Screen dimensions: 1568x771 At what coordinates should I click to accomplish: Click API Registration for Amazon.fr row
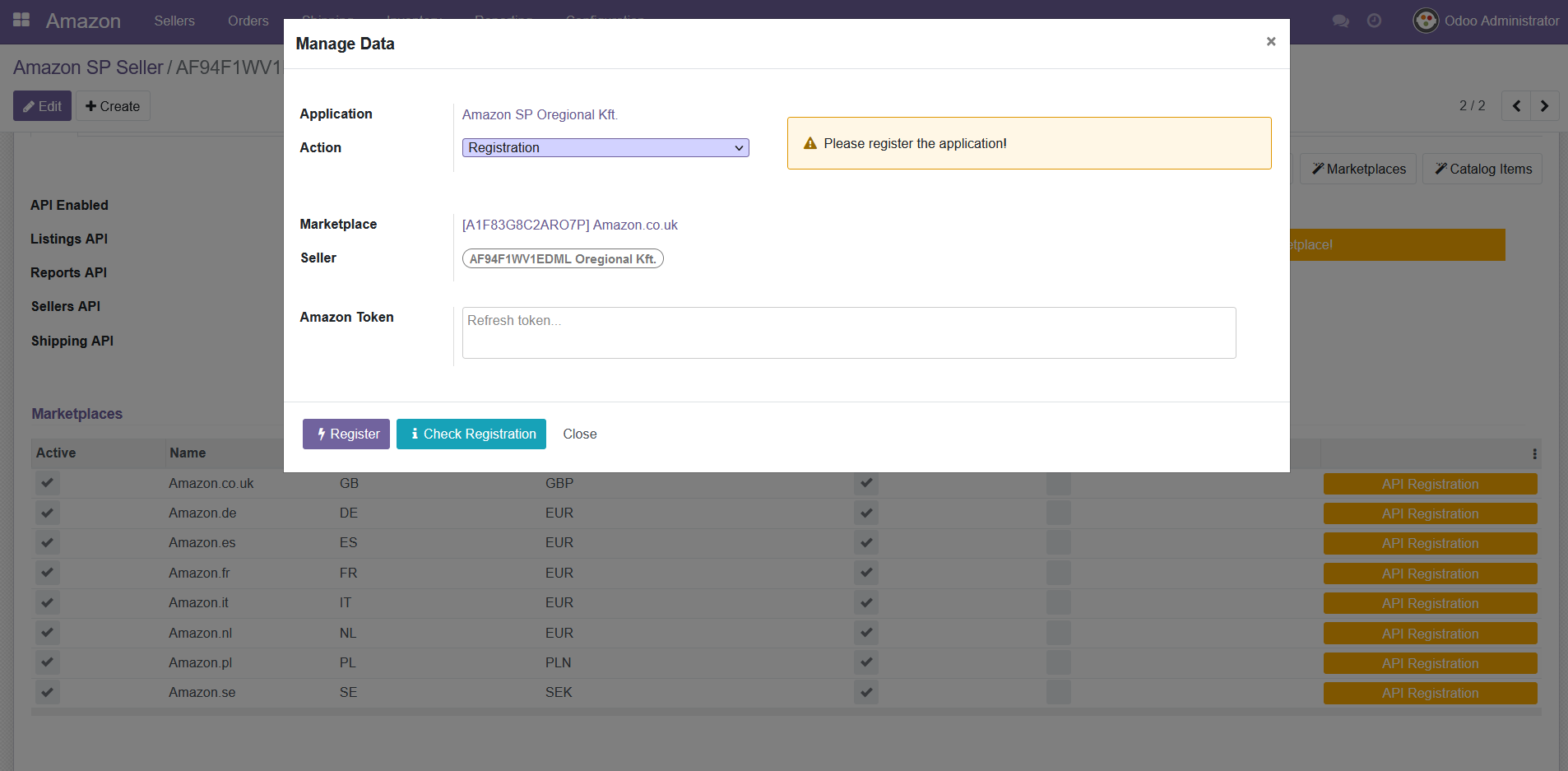pyautogui.click(x=1430, y=574)
